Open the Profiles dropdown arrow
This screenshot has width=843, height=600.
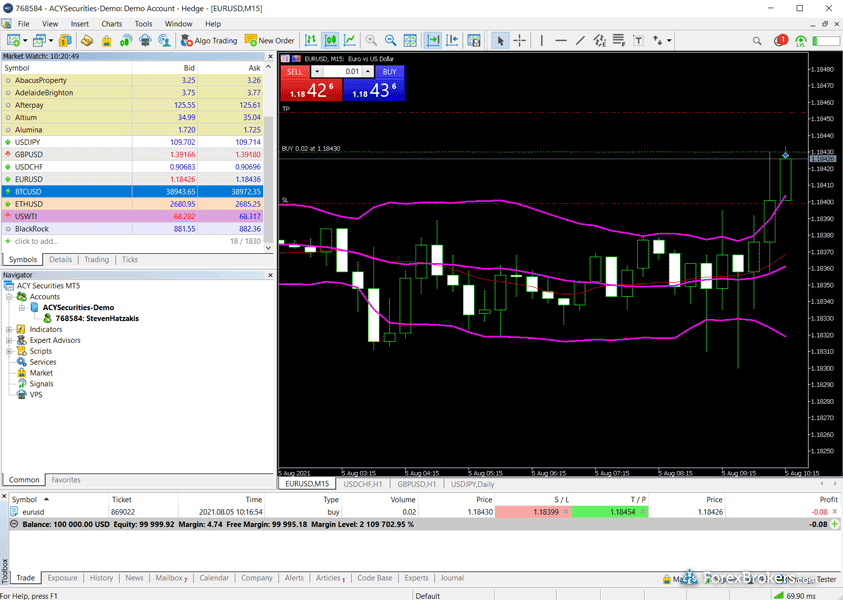click(51, 40)
